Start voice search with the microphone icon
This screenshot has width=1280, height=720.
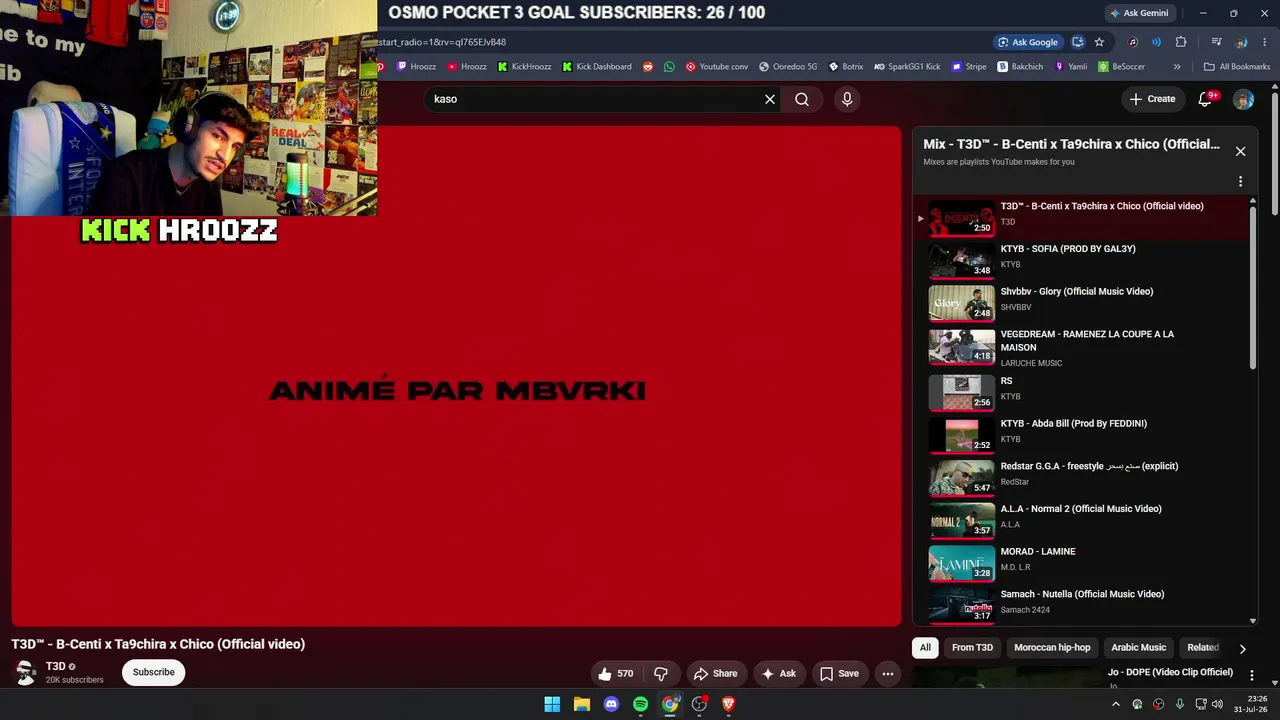click(847, 99)
